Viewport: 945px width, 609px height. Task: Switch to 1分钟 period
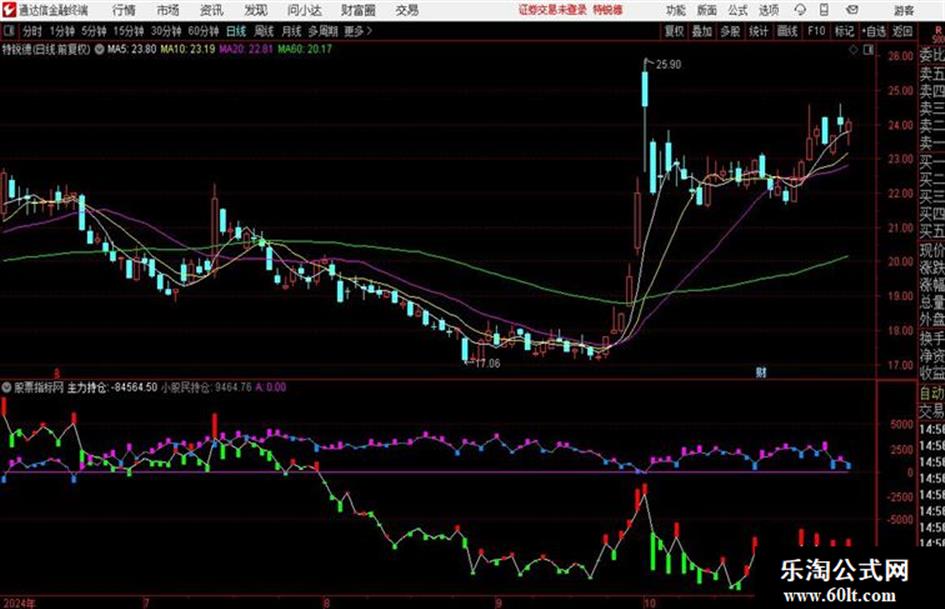62,31
